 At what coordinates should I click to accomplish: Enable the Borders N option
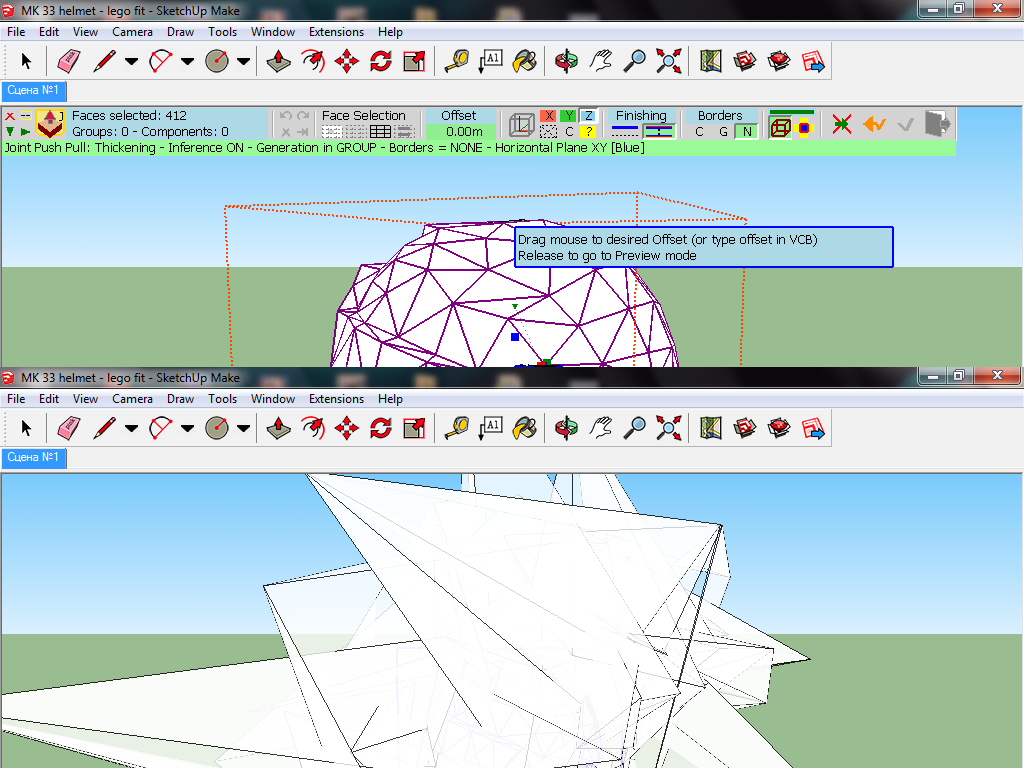coord(745,132)
